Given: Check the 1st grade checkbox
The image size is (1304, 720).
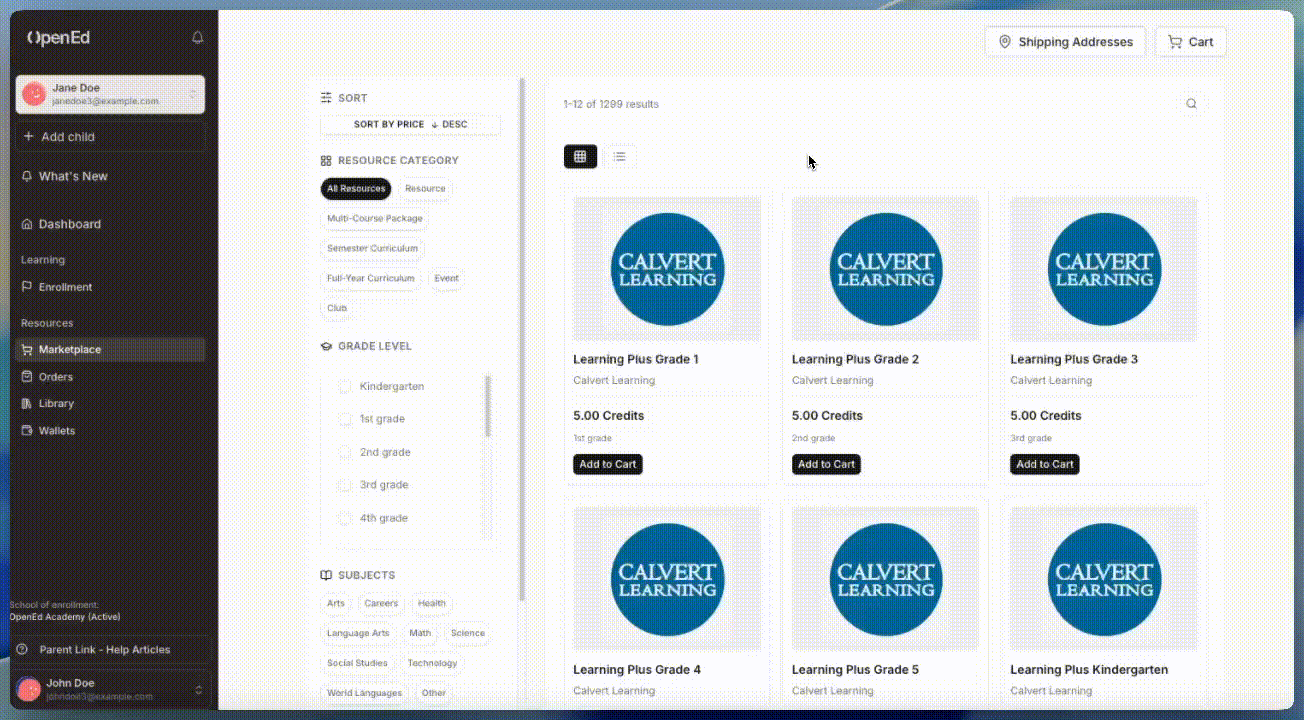Looking at the screenshot, I should coord(345,420).
